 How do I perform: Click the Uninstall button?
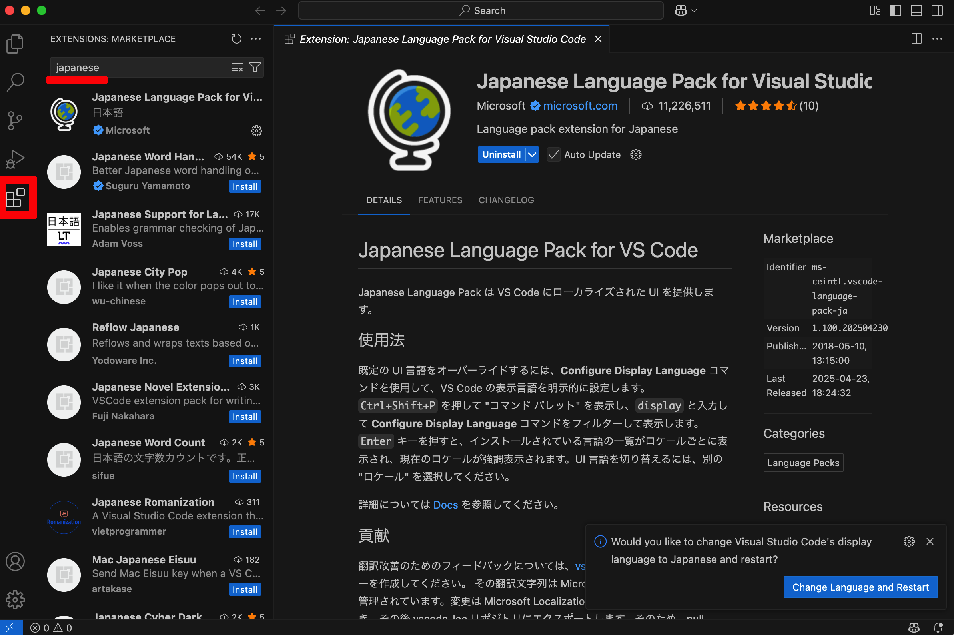(x=501, y=154)
